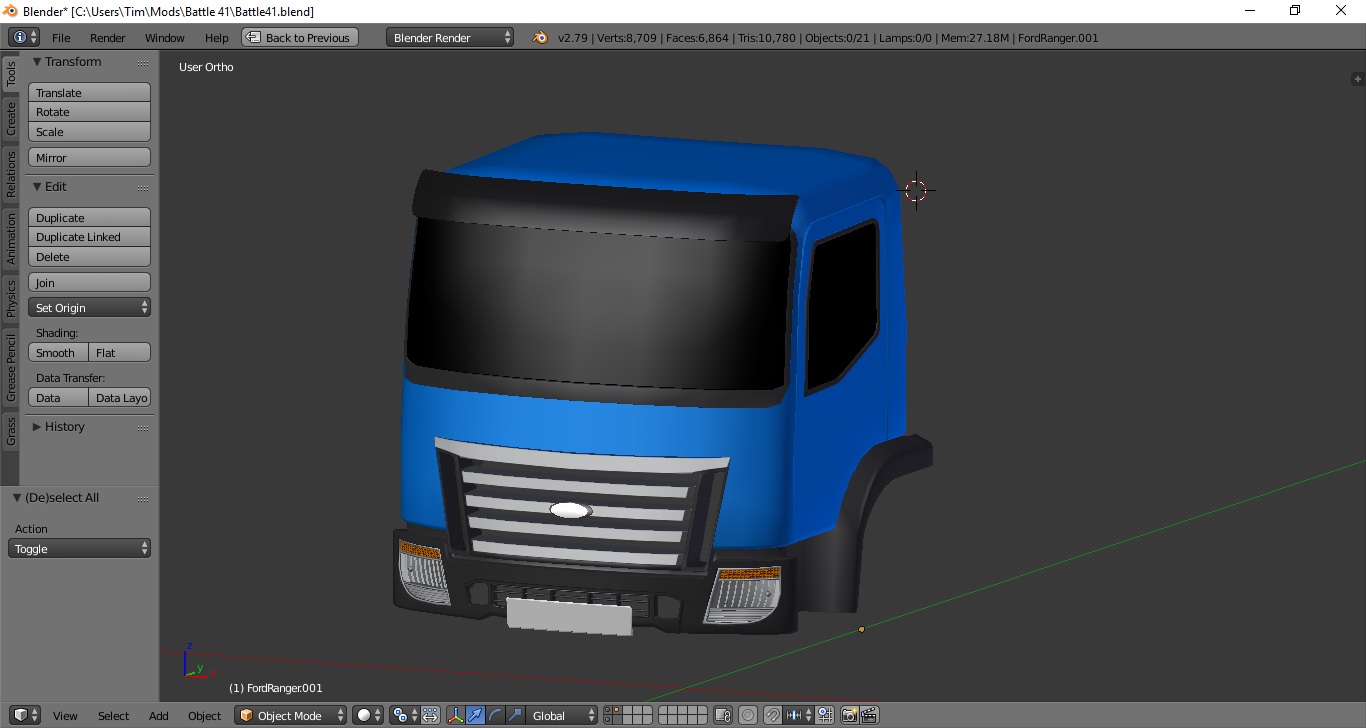The width and height of the screenshot is (1366, 728).
Task: Collapse the Transform panel
Action: pos(37,61)
